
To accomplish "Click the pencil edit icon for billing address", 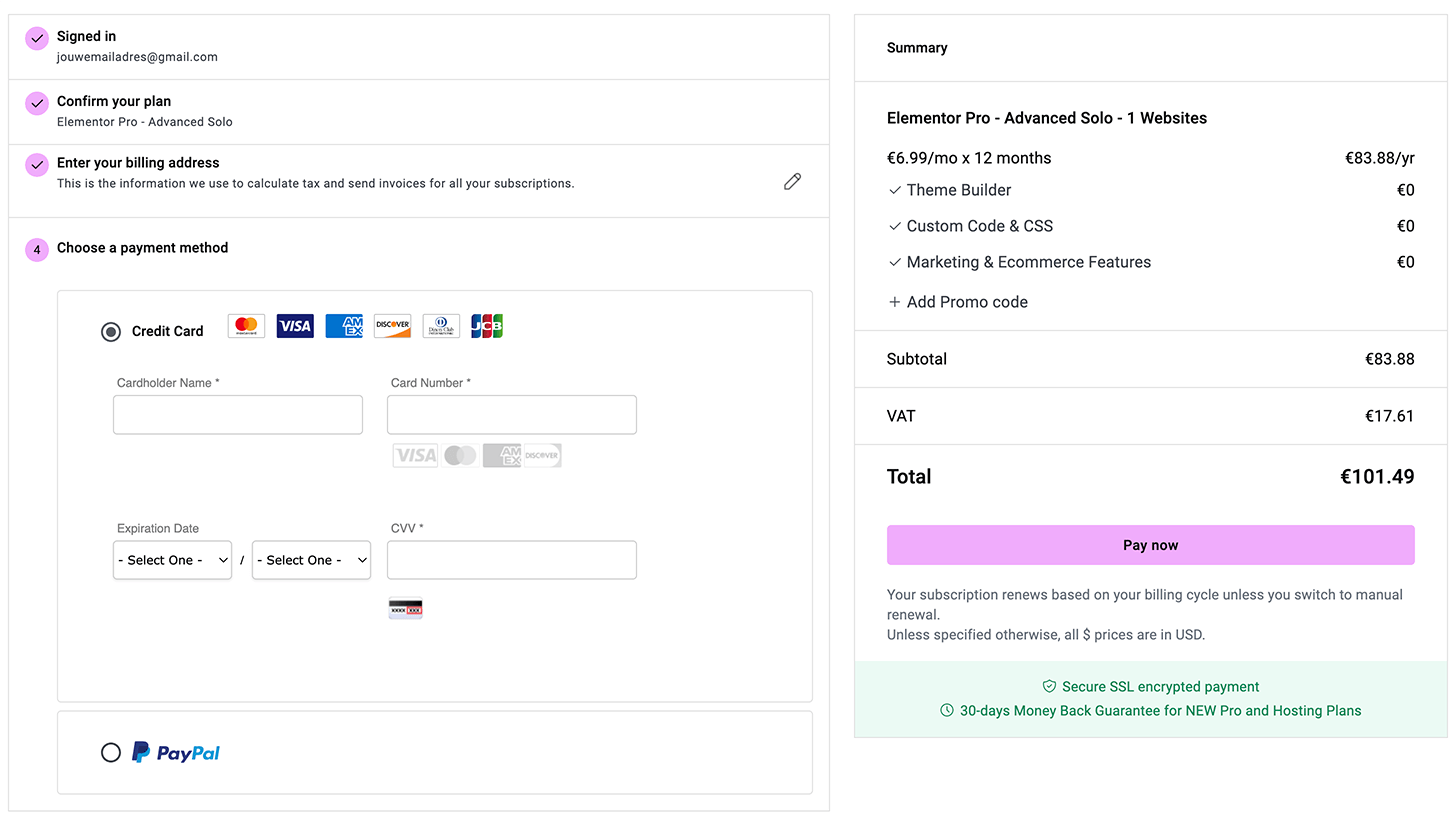I will [x=792, y=181].
